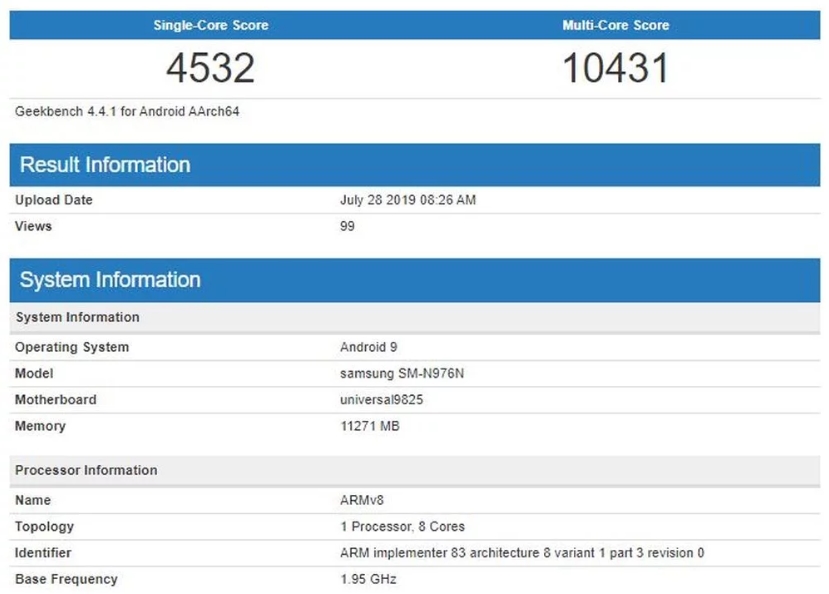Select the universal9825 motherboard value

tap(381, 400)
